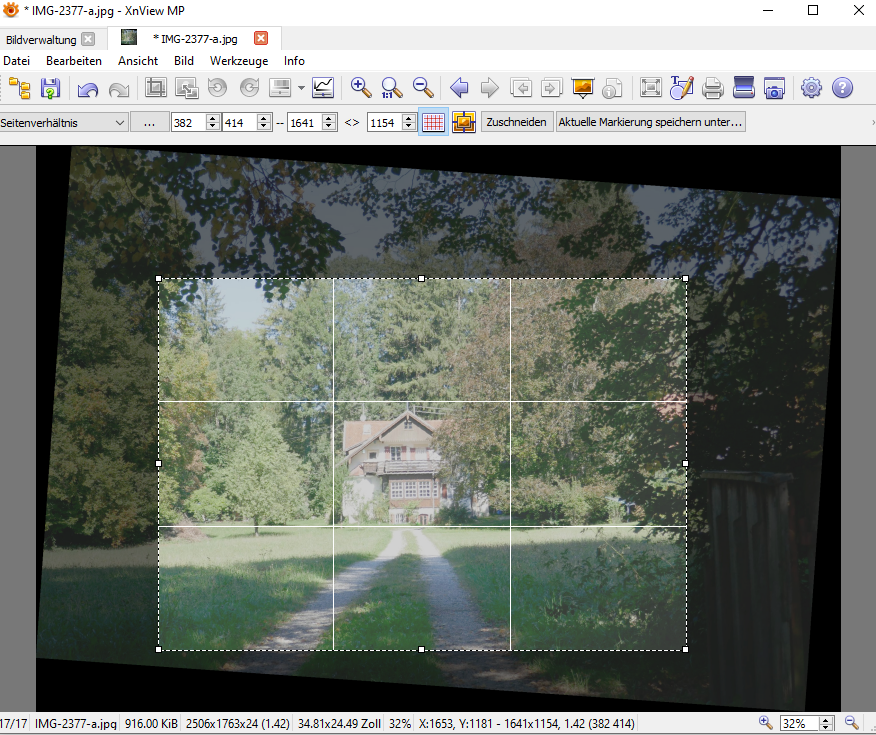Click the X position field showing 382
The image size is (876, 735).
pyautogui.click(x=188, y=122)
